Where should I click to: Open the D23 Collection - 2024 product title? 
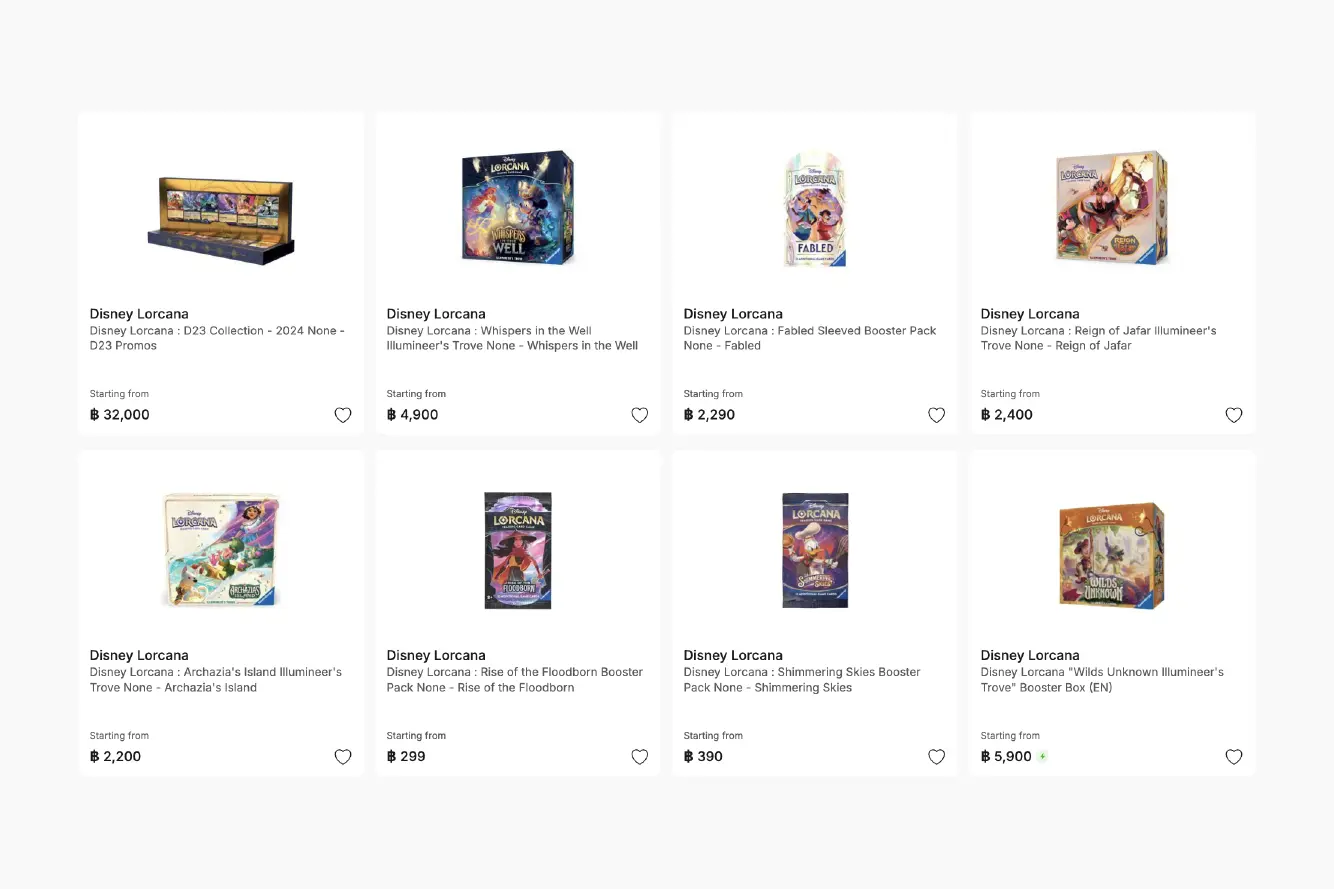click(x=217, y=338)
